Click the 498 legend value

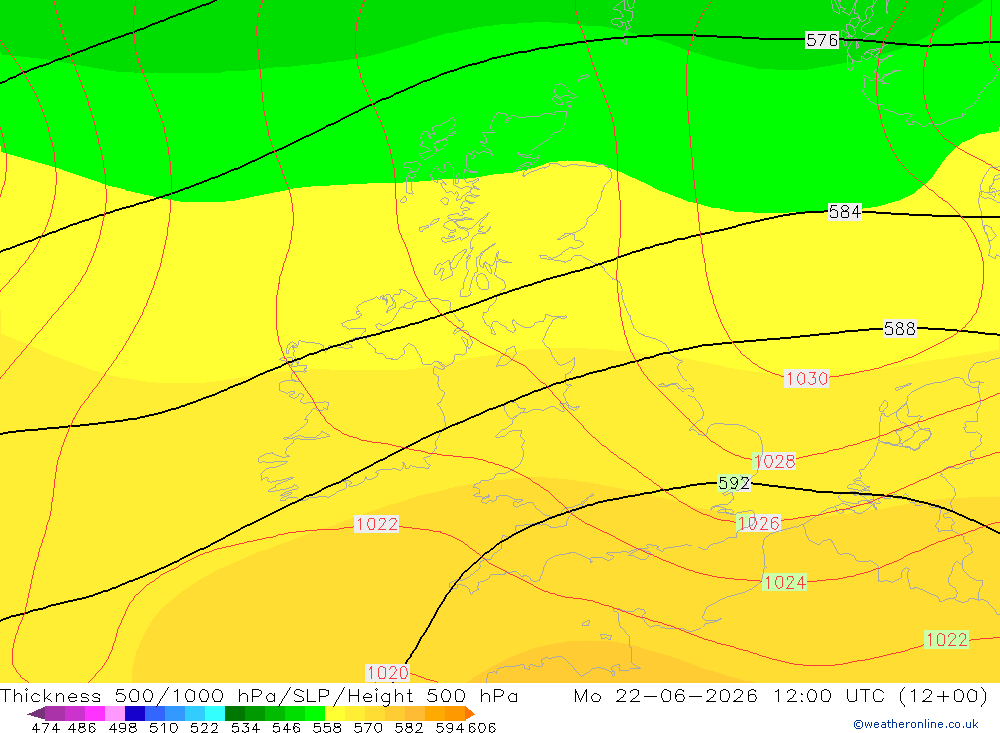(122, 728)
